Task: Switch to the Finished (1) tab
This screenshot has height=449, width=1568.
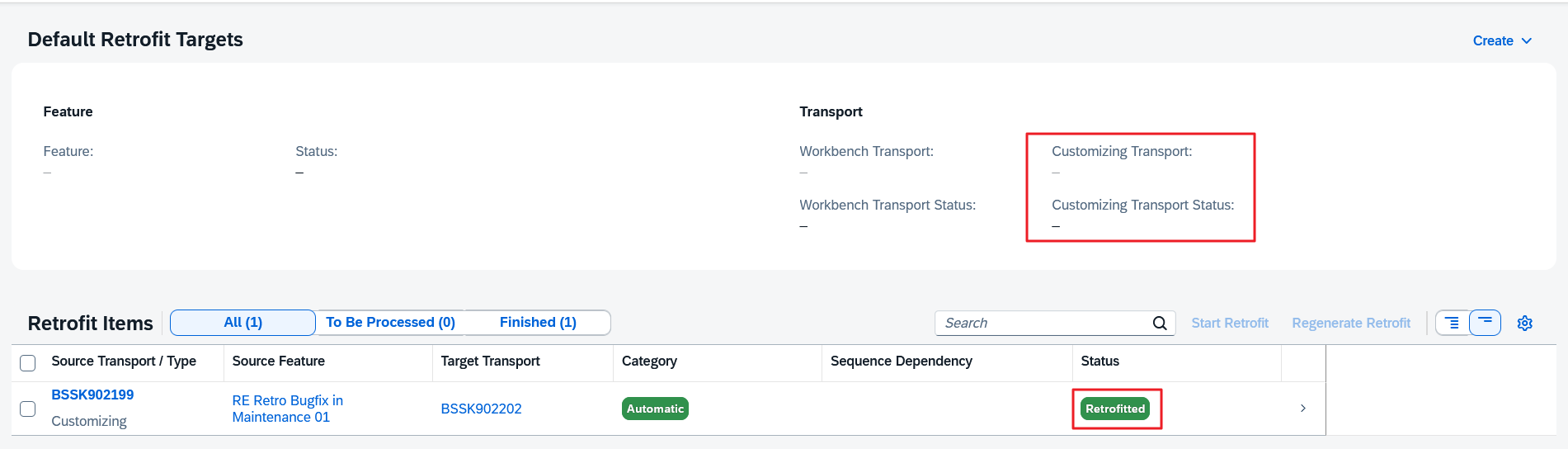Action: pyautogui.click(x=538, y=323)
